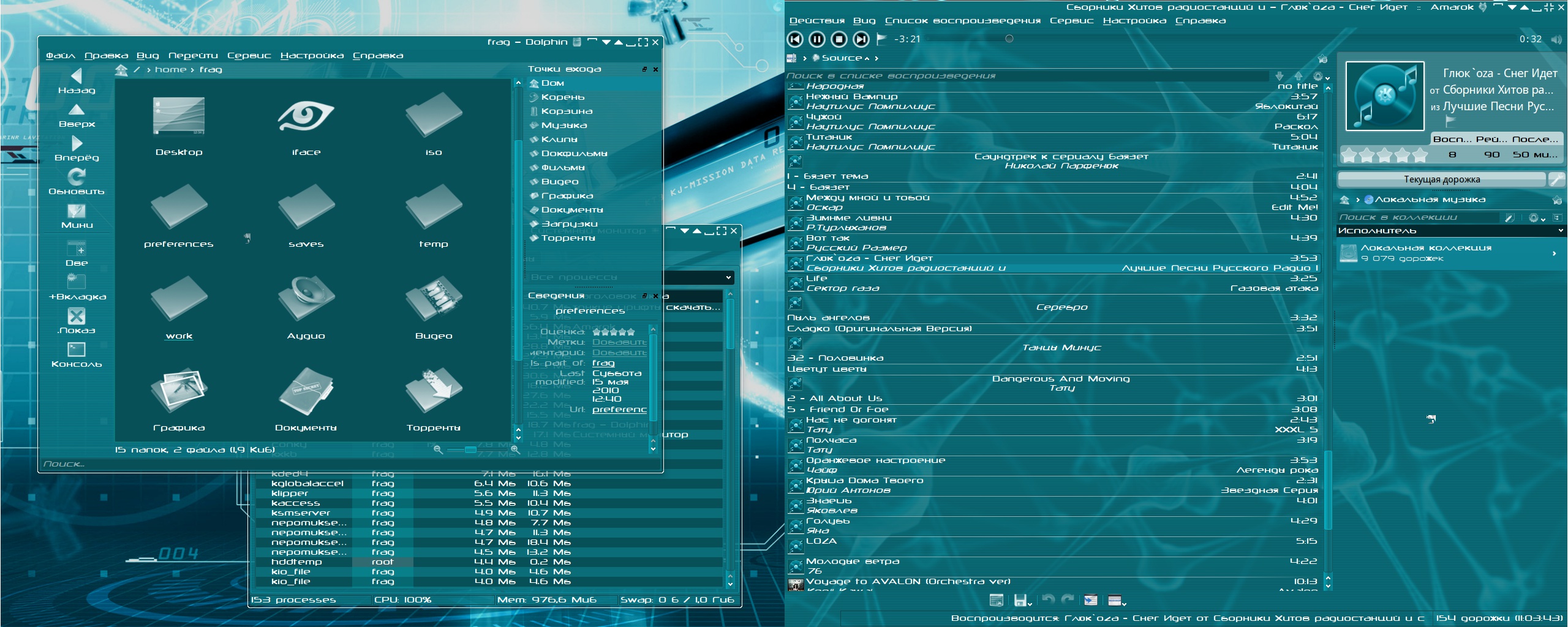Pause playback in Amarok
The height and width of the screenshot is (627, 1568).
[817, 39]
